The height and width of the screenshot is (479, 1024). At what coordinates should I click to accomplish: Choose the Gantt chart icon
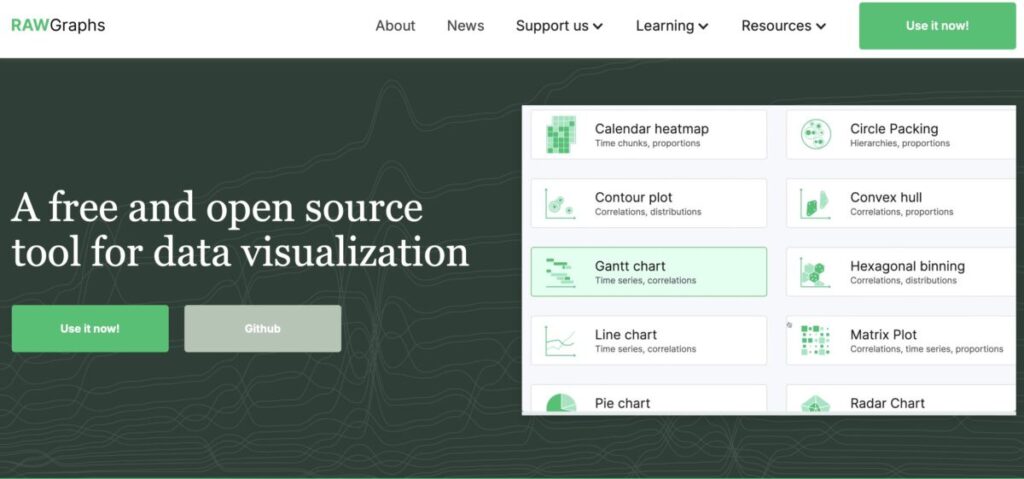click(561, 272)
